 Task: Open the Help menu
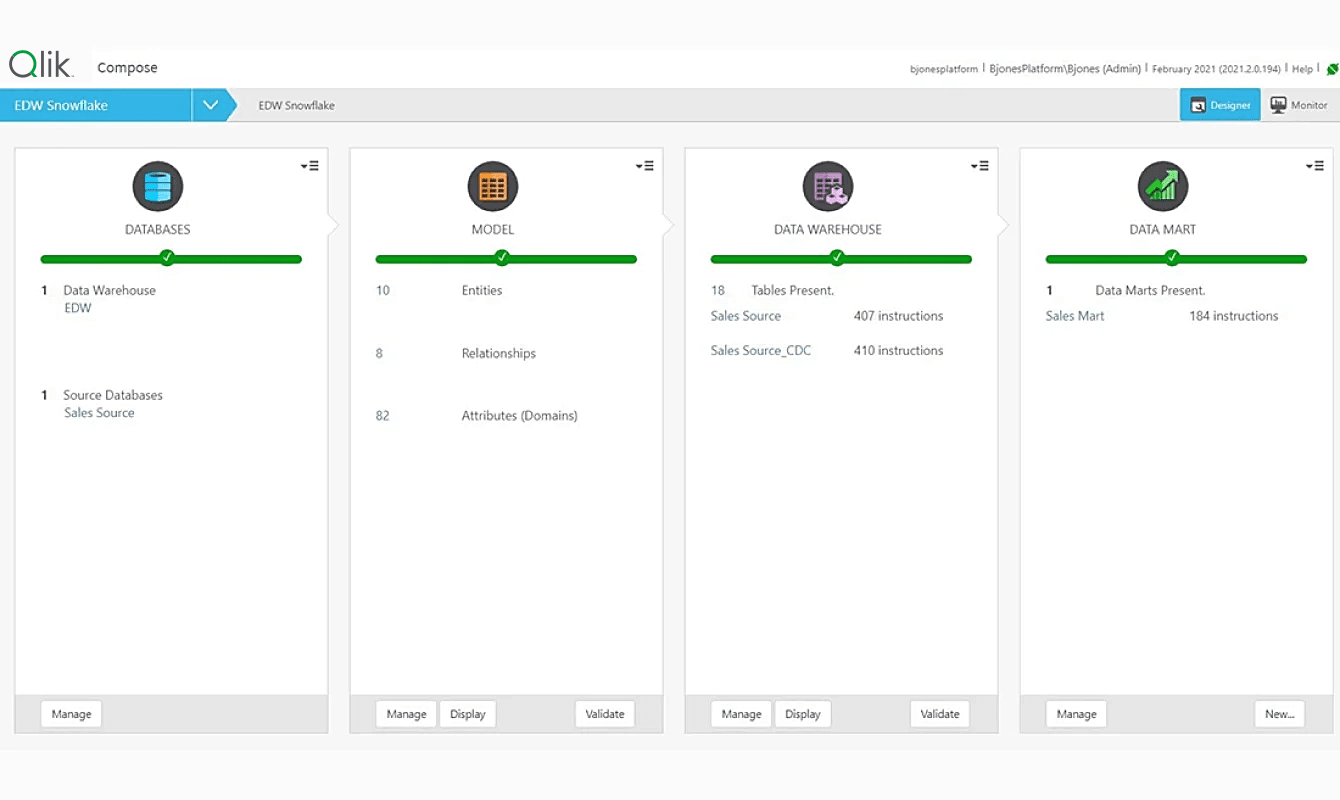[1302, 69]
